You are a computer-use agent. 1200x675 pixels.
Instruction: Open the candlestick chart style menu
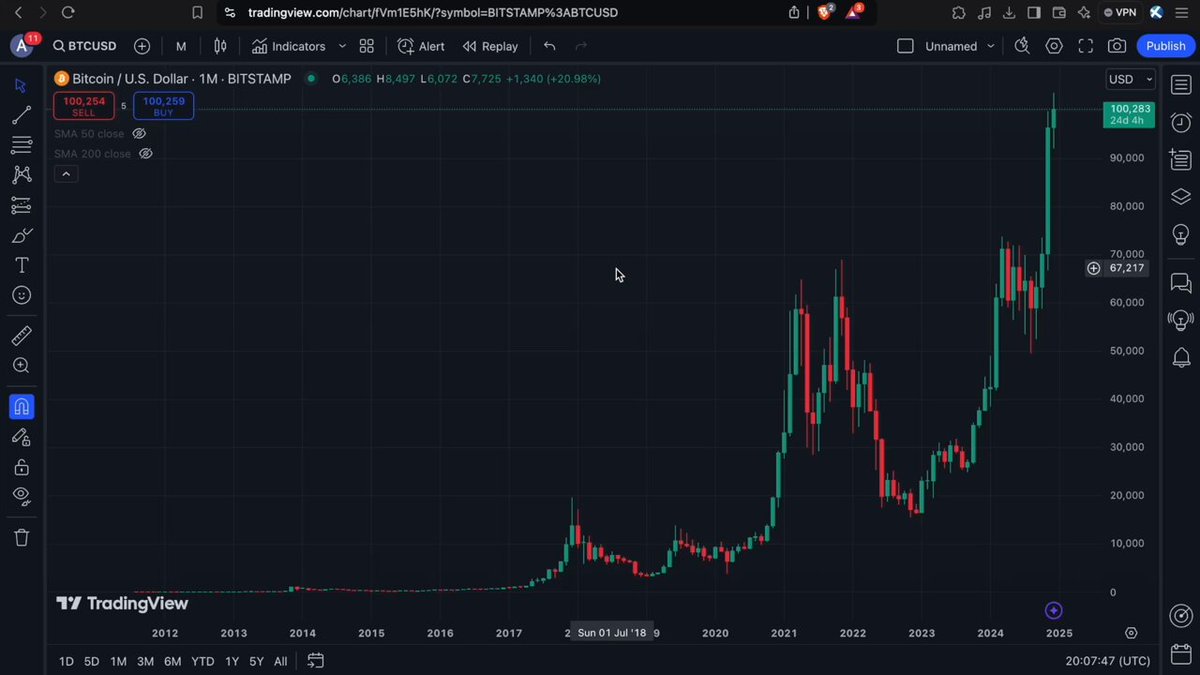tap(220, 46)
